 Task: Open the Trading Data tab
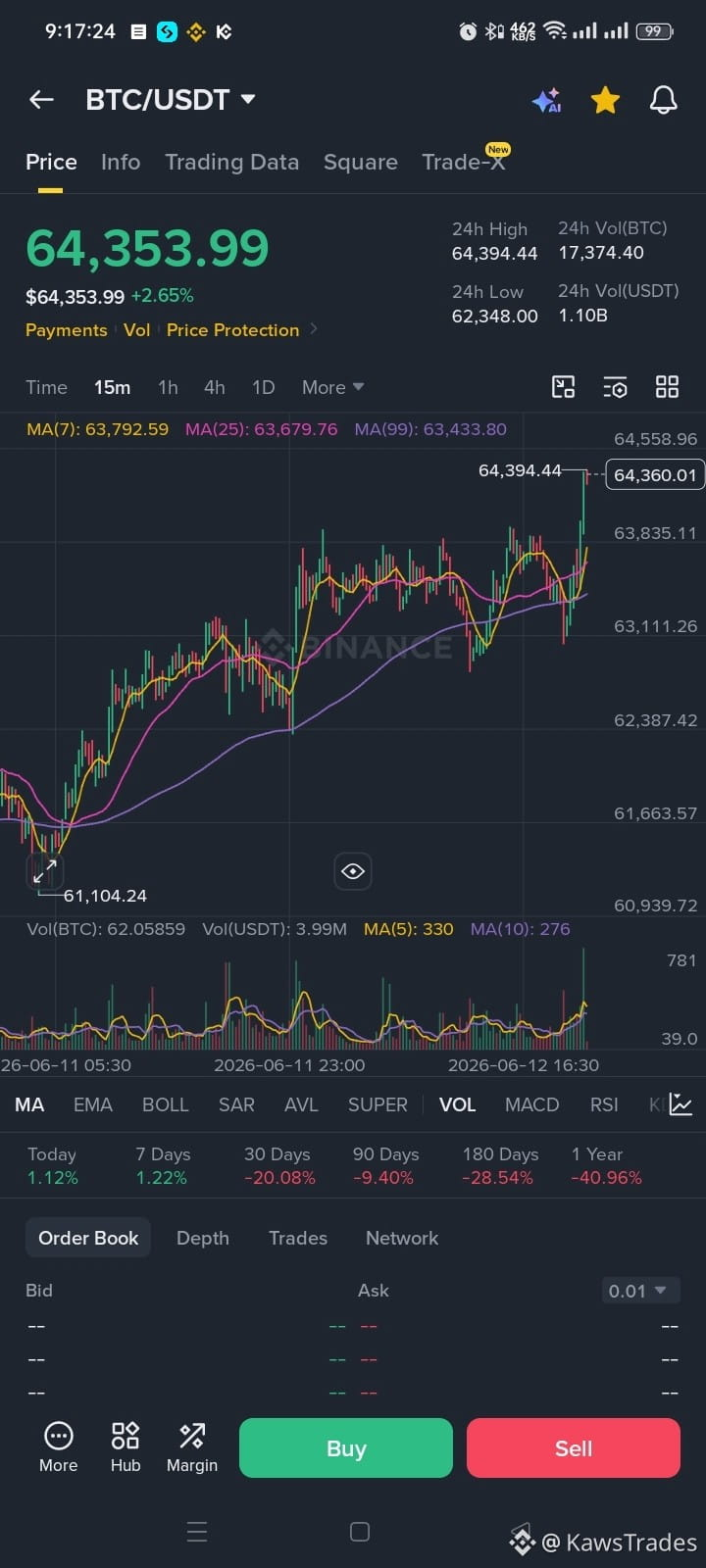231,162
